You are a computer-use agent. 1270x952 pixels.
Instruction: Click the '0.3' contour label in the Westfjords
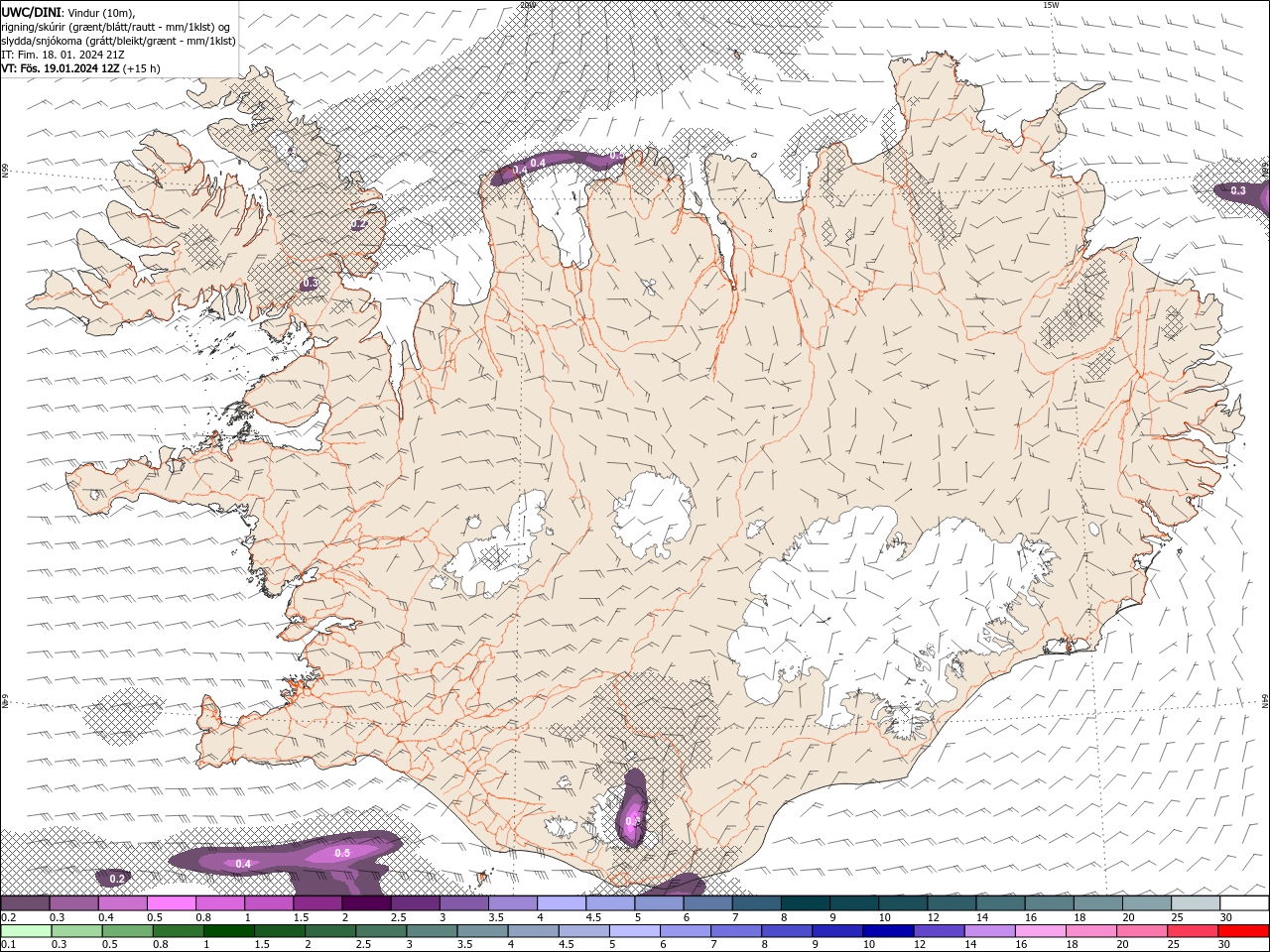coord(310,284)
